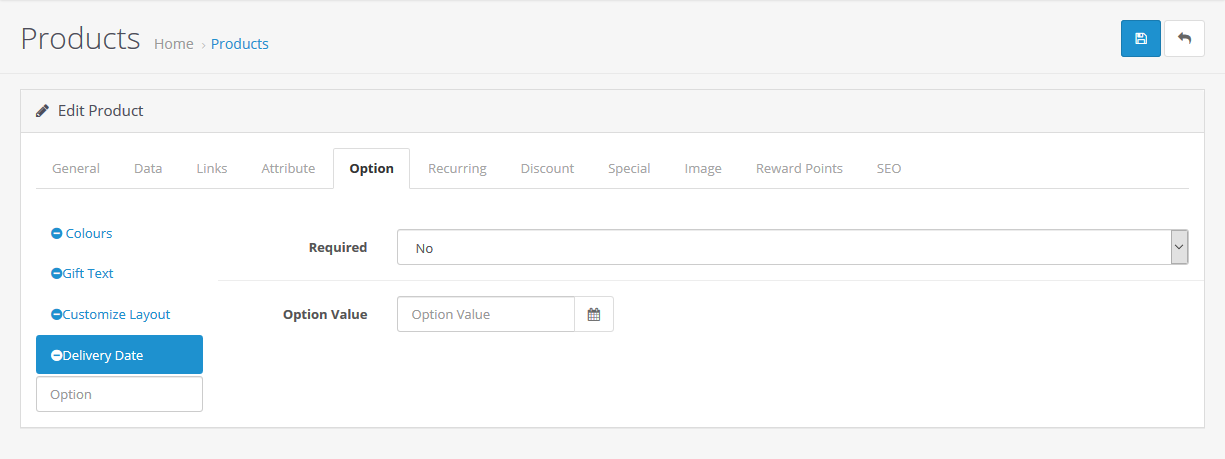Select the Customize Layout option entry
The height and width of the screenshot is (459, 1225).
(119, 314)
